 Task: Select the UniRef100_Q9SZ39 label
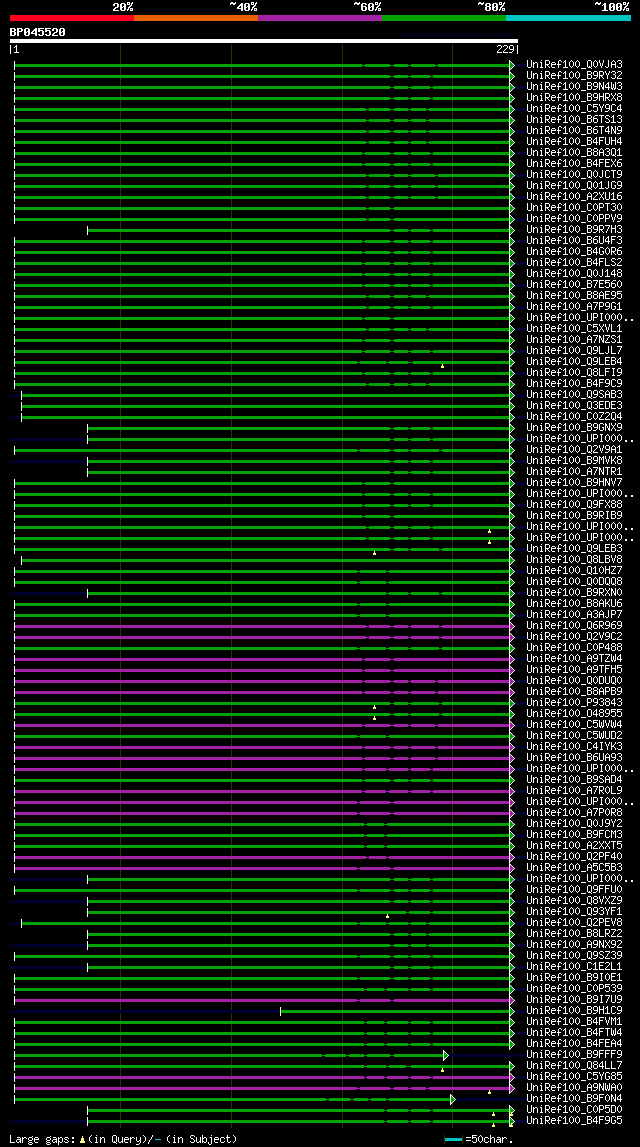tap(574, 955)
